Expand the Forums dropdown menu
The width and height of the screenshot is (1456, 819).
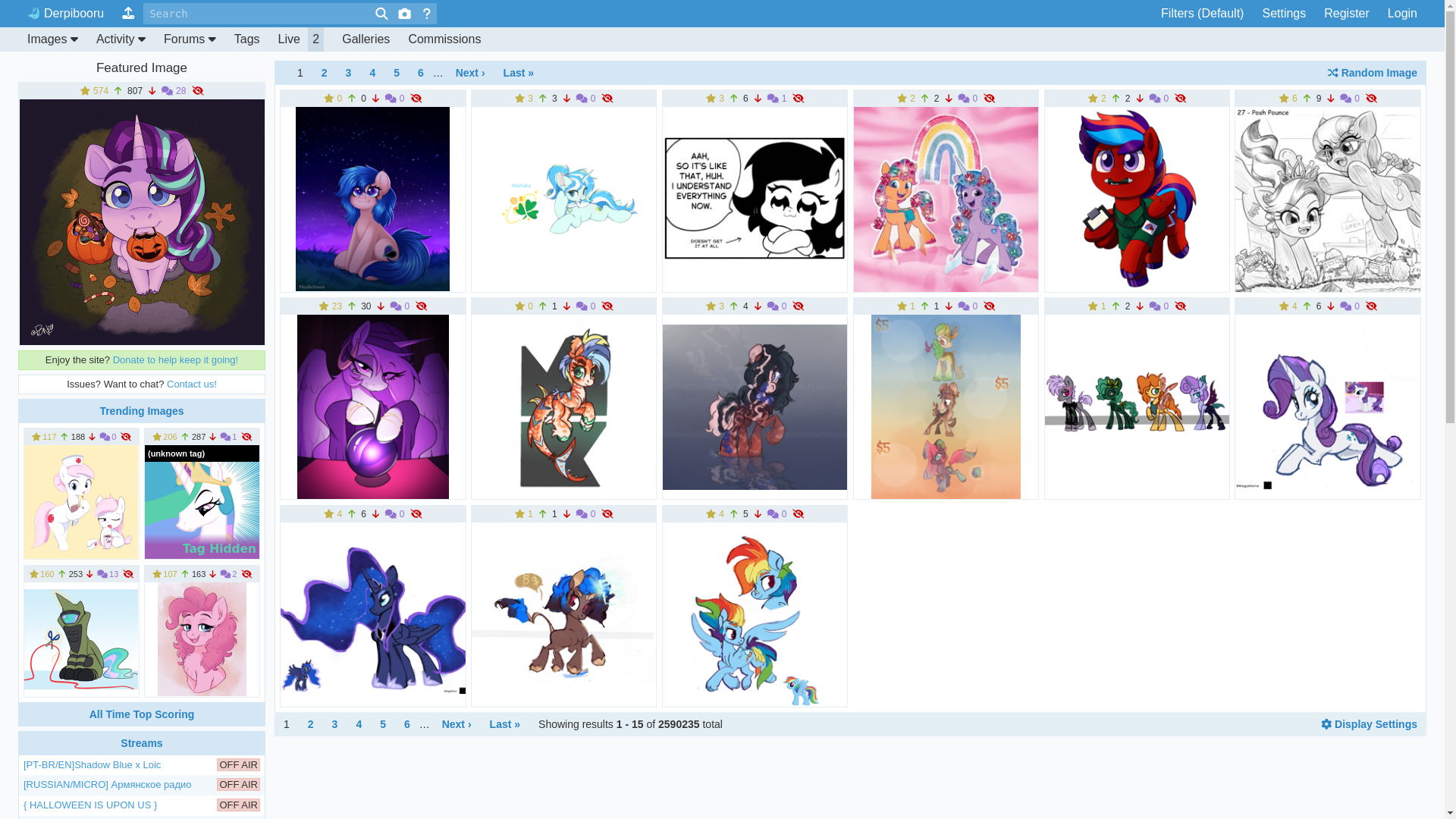pyautogui.click(x=190, y=39)
